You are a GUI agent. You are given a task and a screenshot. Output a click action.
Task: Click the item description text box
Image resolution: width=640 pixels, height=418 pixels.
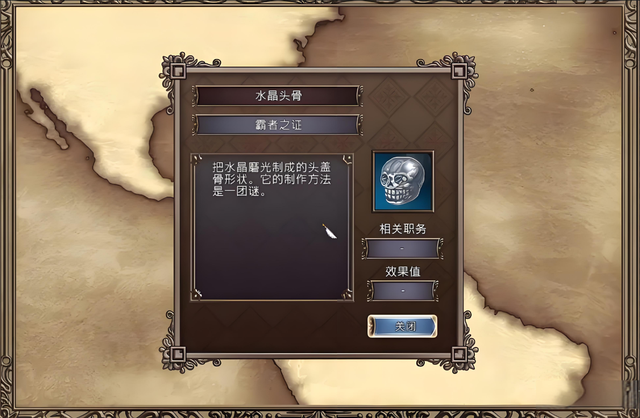272,227
